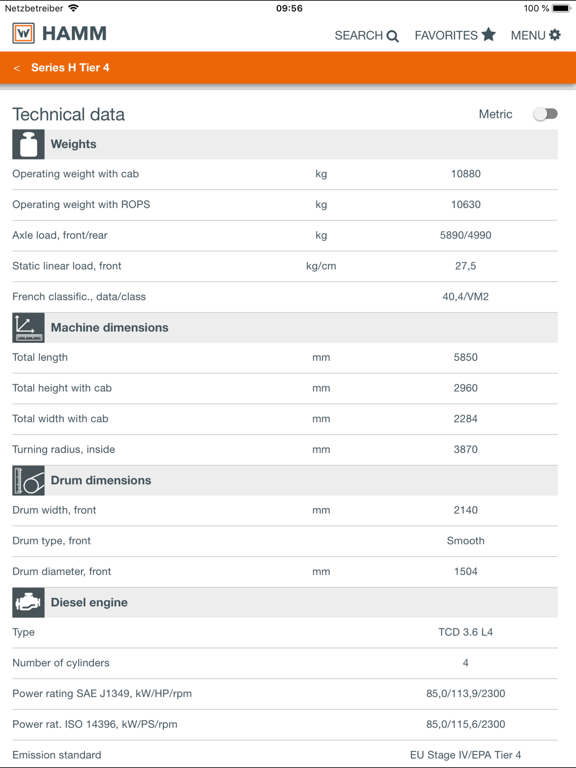Click the Drum type, front row
576x768 pixels.
pos(285,541)
